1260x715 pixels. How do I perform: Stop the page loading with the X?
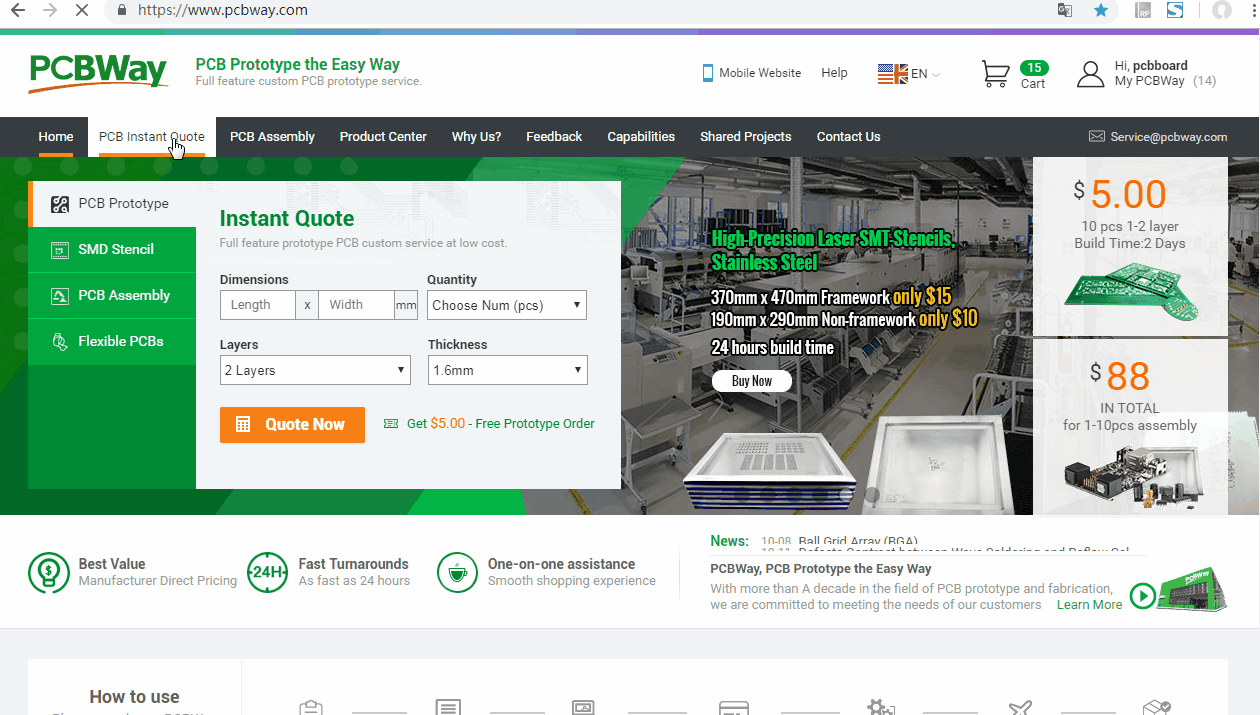(x=83, y=11)
